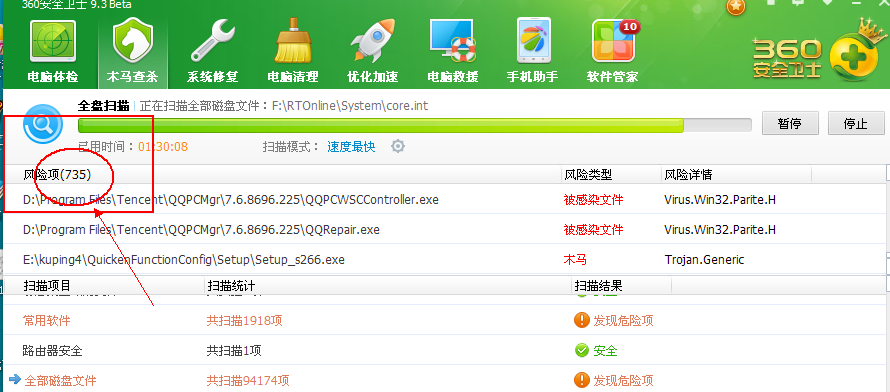Screen dimensions: 890x392
Task: Click the orange warning icon in 常用软件 row
Action: point(582,321)
